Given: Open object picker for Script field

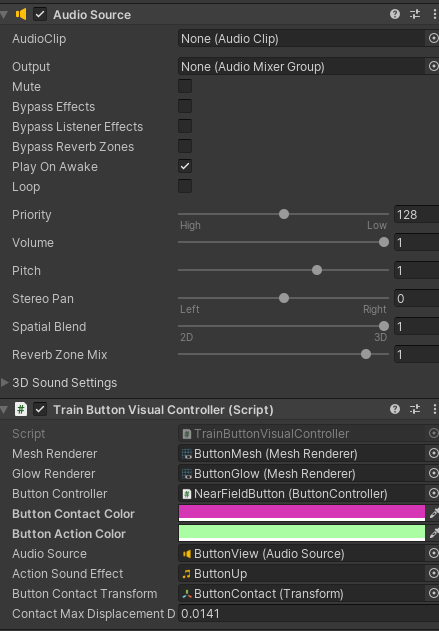Looking at the screenshot, I should click(x=433, y=433).
